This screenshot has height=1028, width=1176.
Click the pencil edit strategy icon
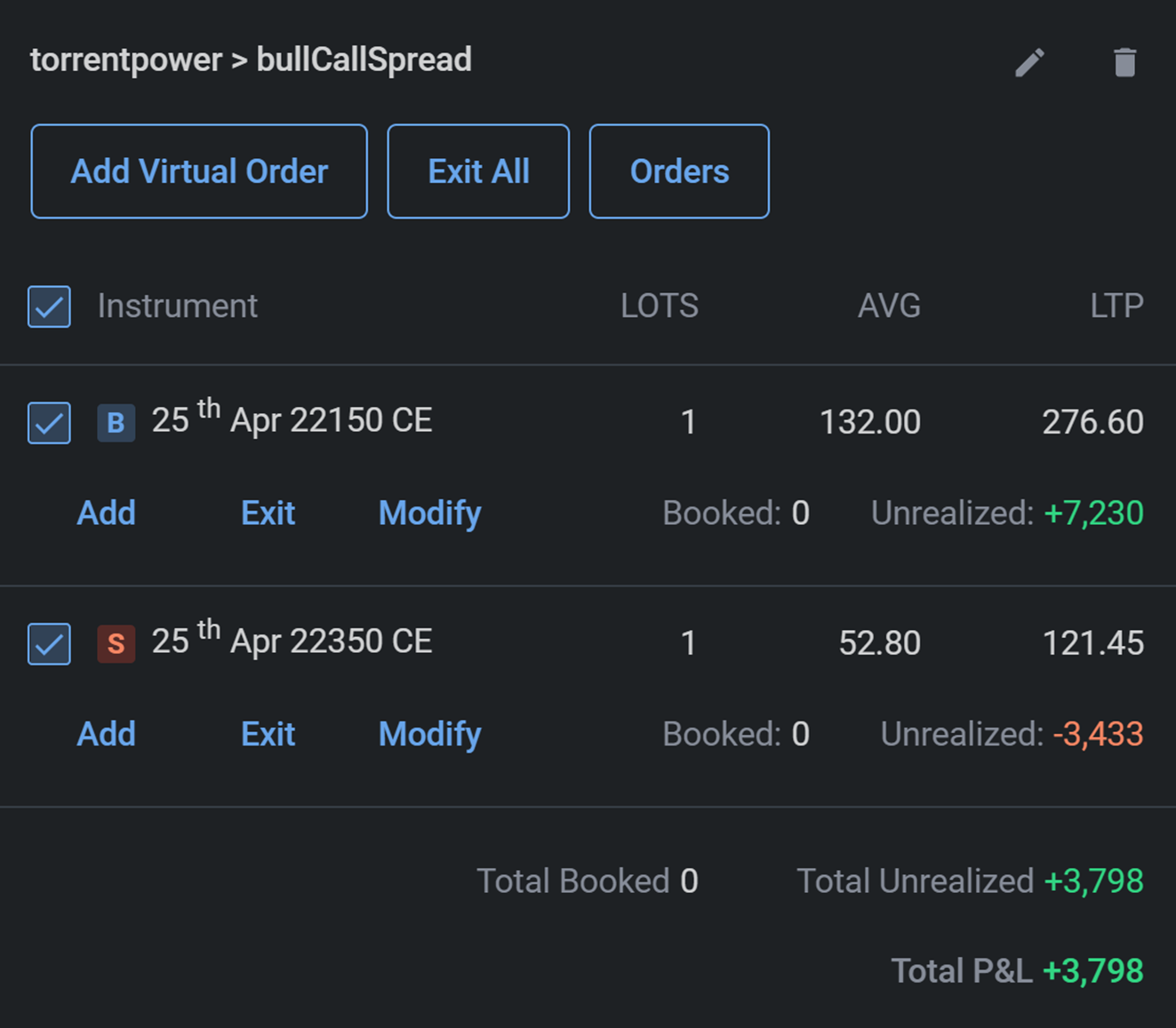pyautogui.click(x=1029, y=62)
